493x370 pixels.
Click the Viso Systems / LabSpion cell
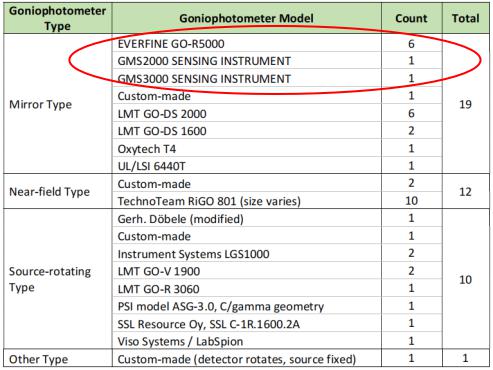pos(247,341)
